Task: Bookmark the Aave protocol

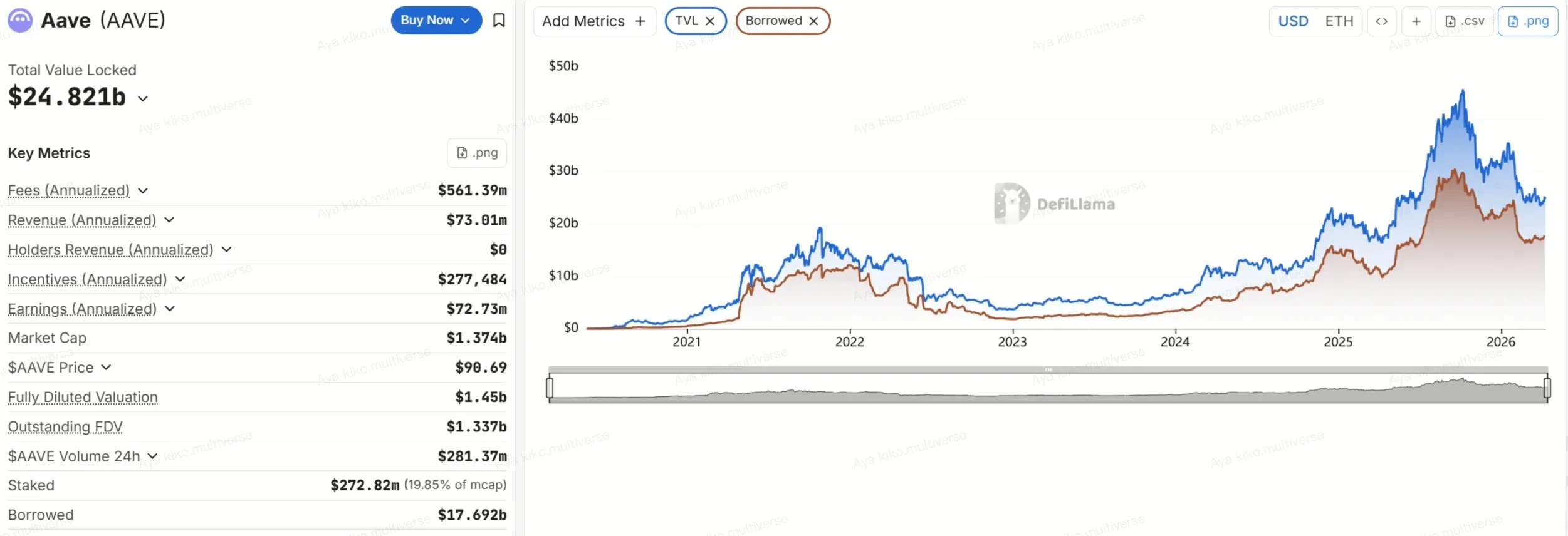Action: [499, 21]
